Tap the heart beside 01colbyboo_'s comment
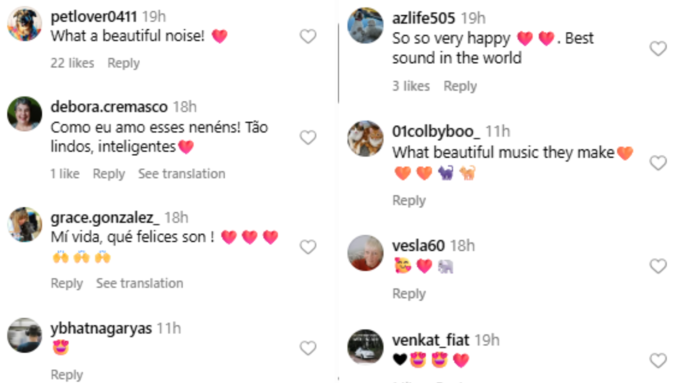Viewport: 680px width, 383px height. [658, 163]
